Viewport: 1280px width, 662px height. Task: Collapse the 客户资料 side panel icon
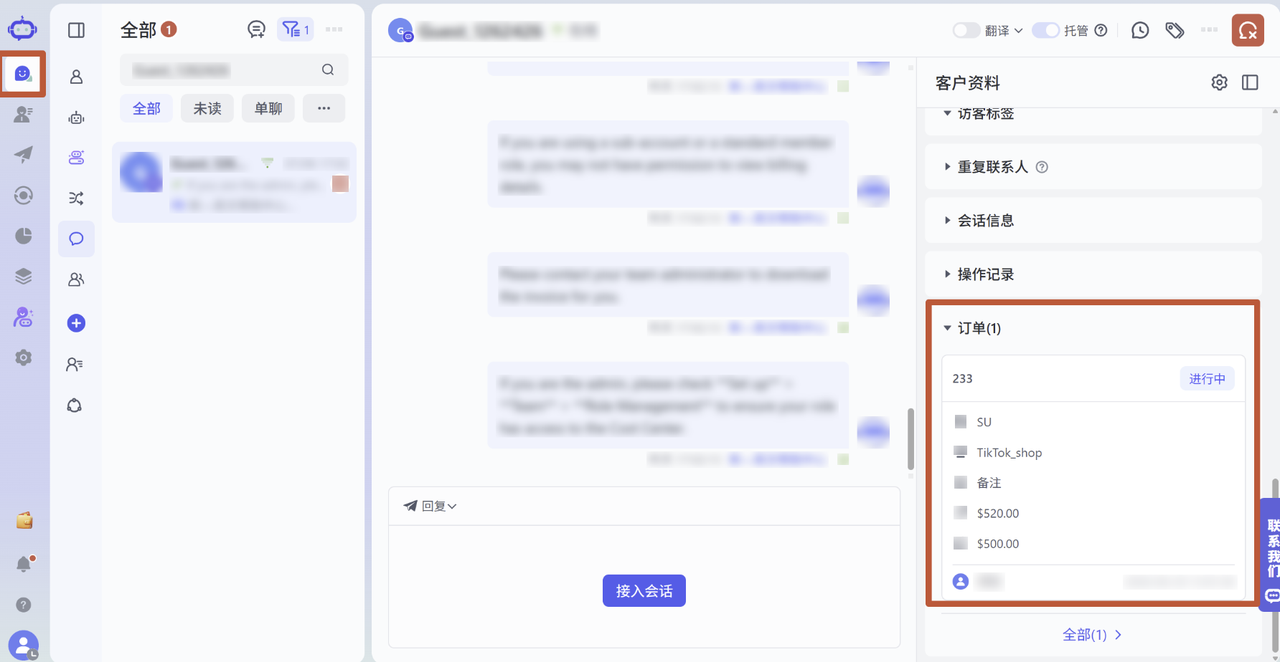1250,83
